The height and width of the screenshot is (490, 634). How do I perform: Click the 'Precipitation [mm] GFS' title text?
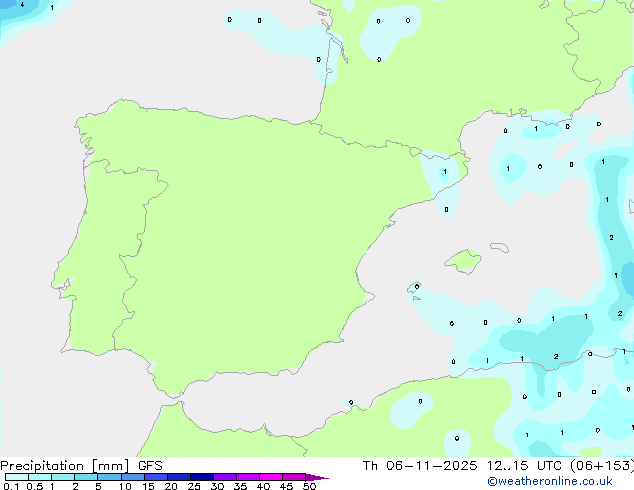tap(81, 466)
